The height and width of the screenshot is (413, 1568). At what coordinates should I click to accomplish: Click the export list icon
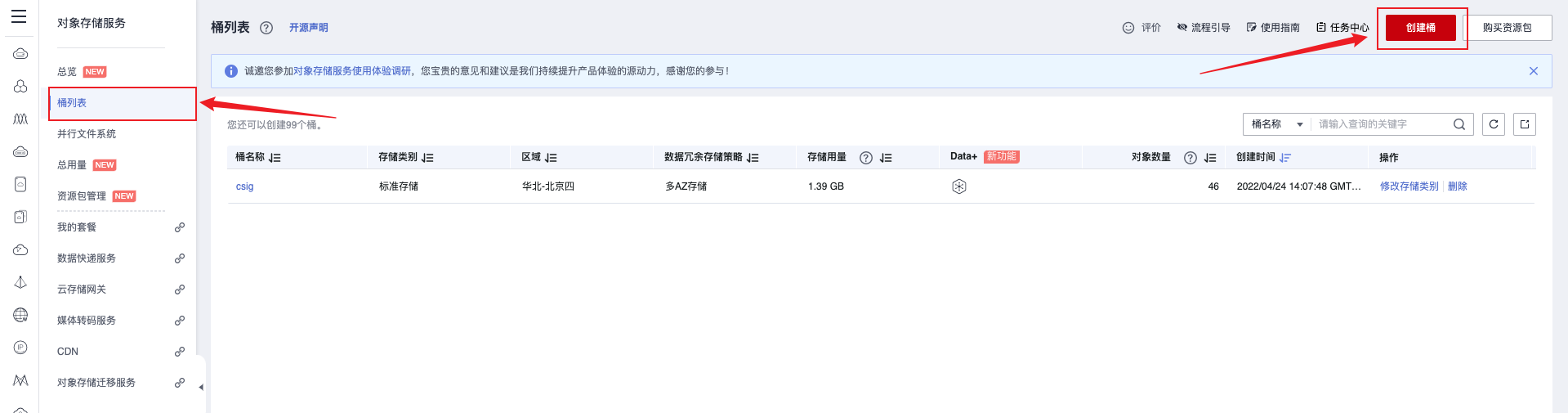pos(1525,124)
